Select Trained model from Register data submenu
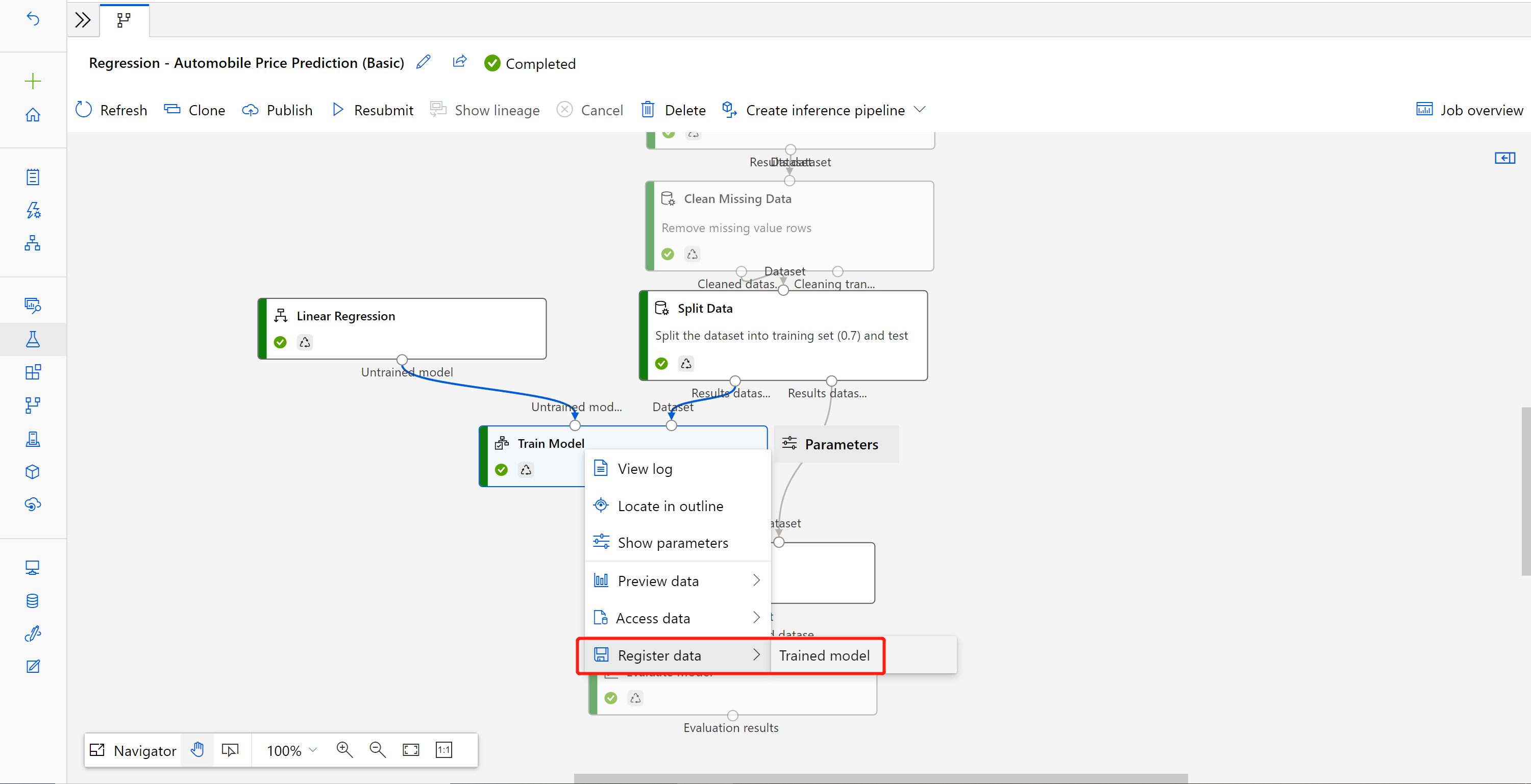1531x784 pixels. [822, 655]
